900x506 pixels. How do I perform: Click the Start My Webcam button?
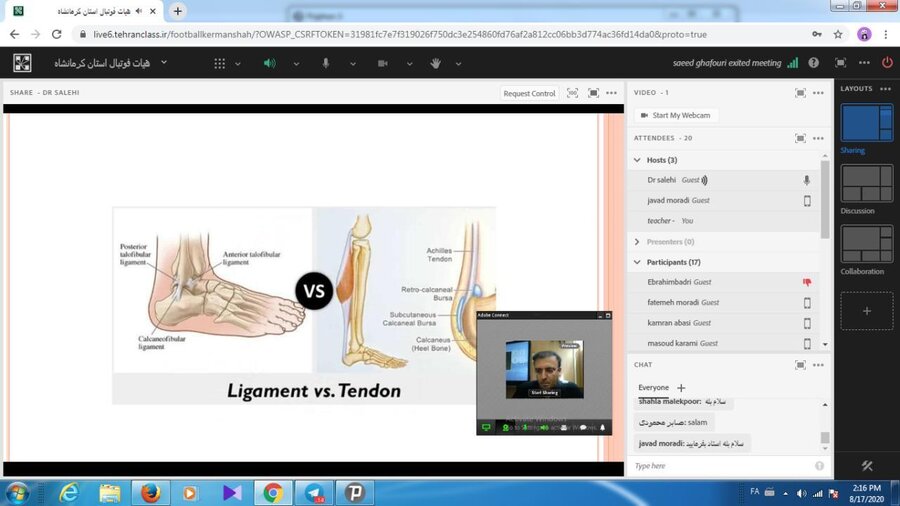point(675,116)
